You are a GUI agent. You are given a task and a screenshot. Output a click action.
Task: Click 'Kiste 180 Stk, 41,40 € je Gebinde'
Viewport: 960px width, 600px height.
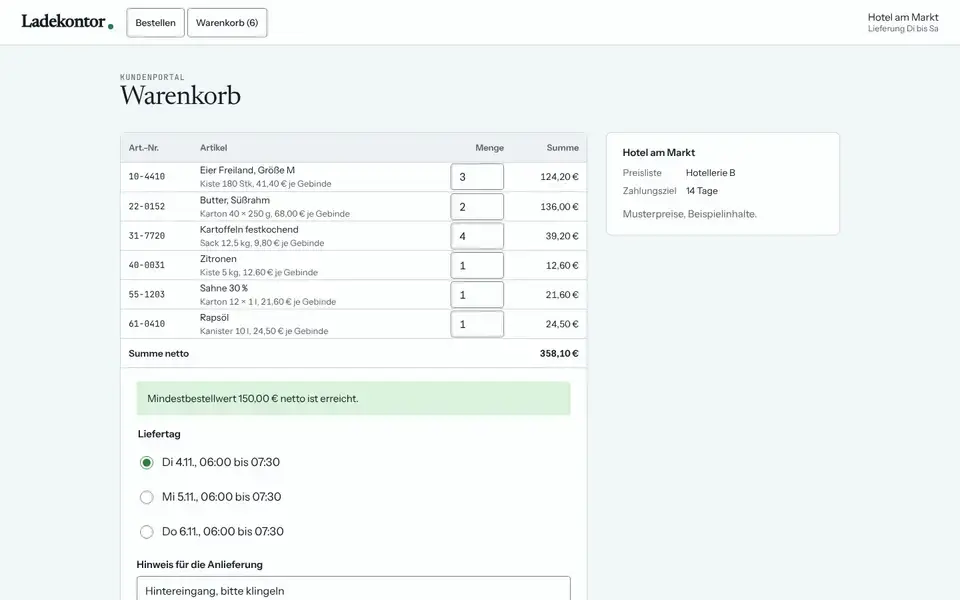click(x=266, y=184)
